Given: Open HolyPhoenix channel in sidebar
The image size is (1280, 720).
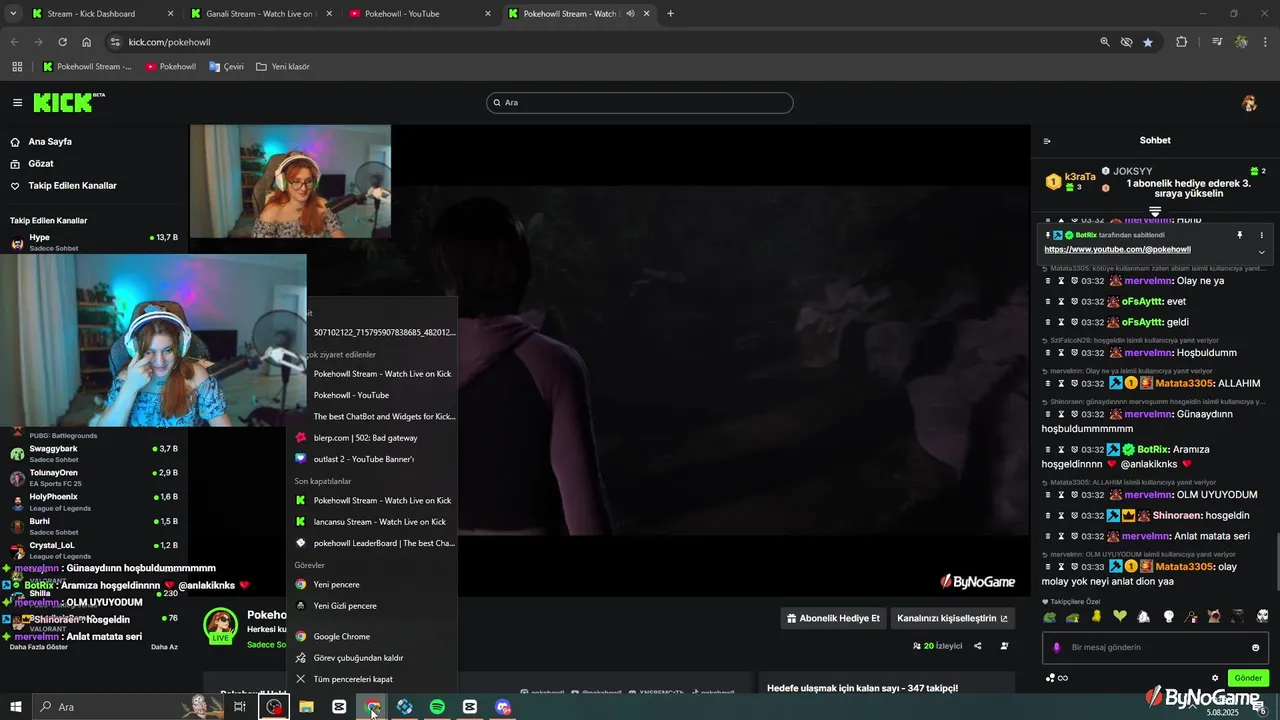Looking at the screenshot, I should [x=94, y=501].
